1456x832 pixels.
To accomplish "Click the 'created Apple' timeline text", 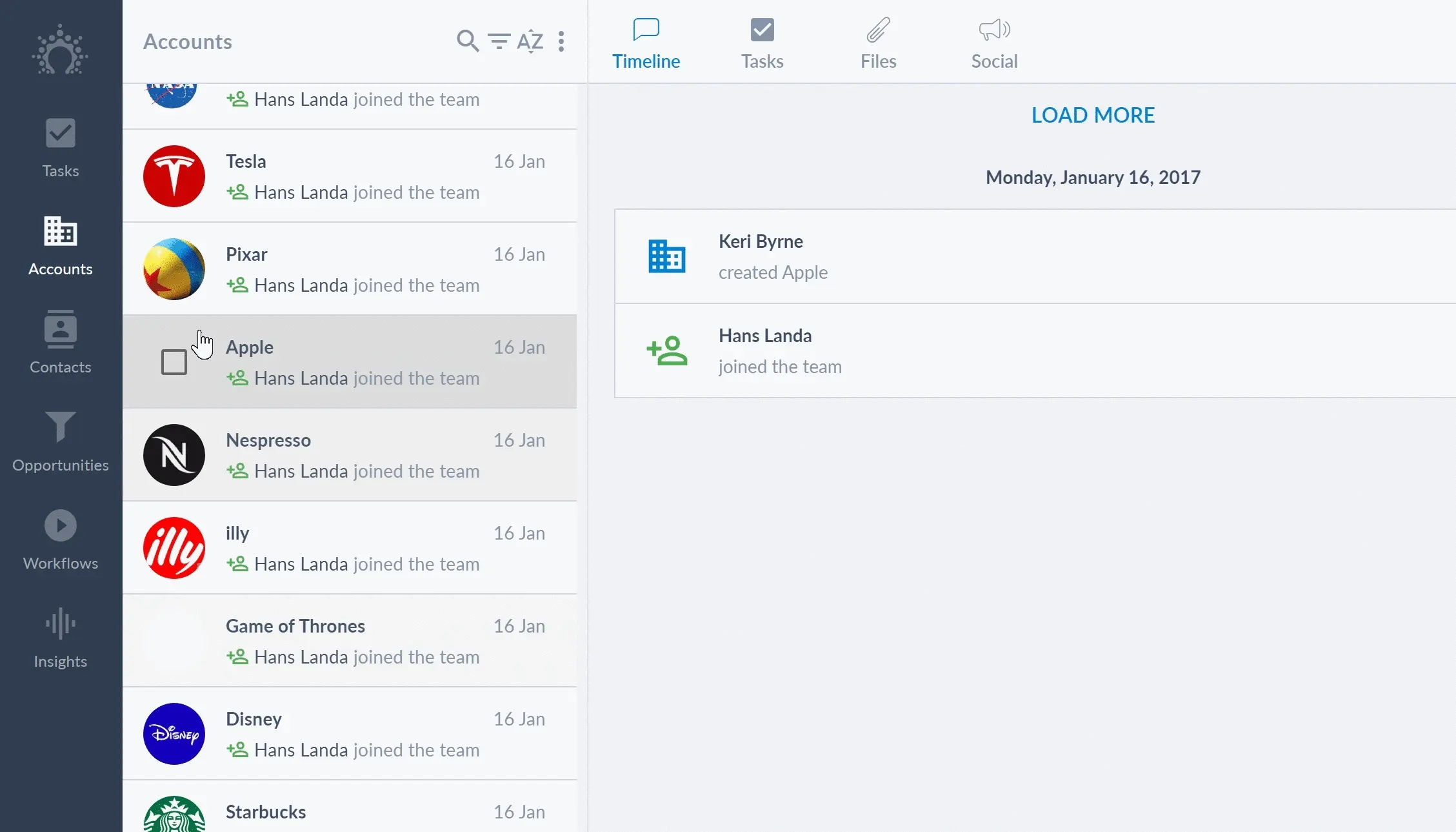I will pyautogui.click(x=773, y=272).
